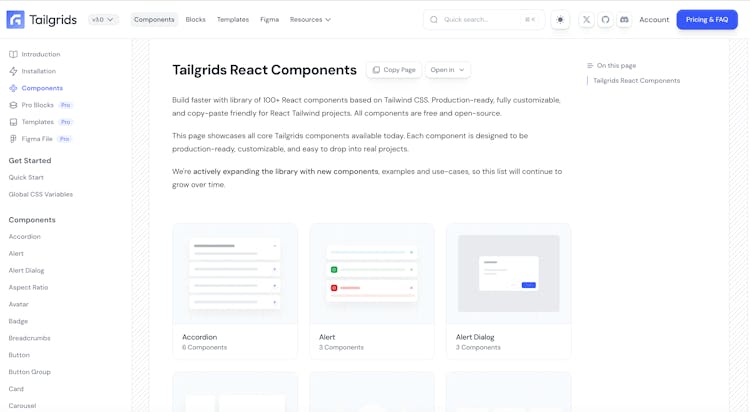The image size is (750, 412).
Task: Click the Pro Blocks icon in sidebar
Action: [x=13, y=105]
